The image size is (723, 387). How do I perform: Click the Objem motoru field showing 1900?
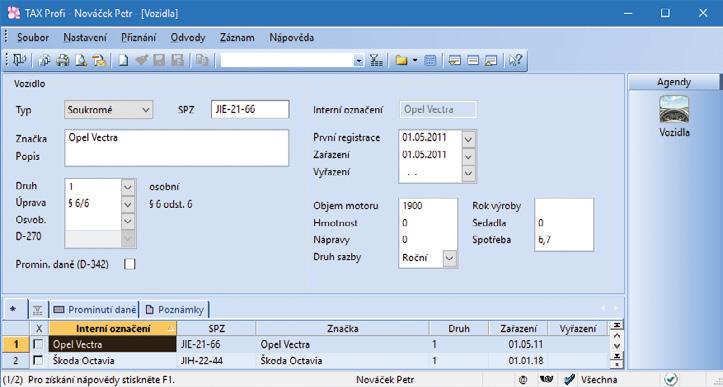[x=427, y=206]
